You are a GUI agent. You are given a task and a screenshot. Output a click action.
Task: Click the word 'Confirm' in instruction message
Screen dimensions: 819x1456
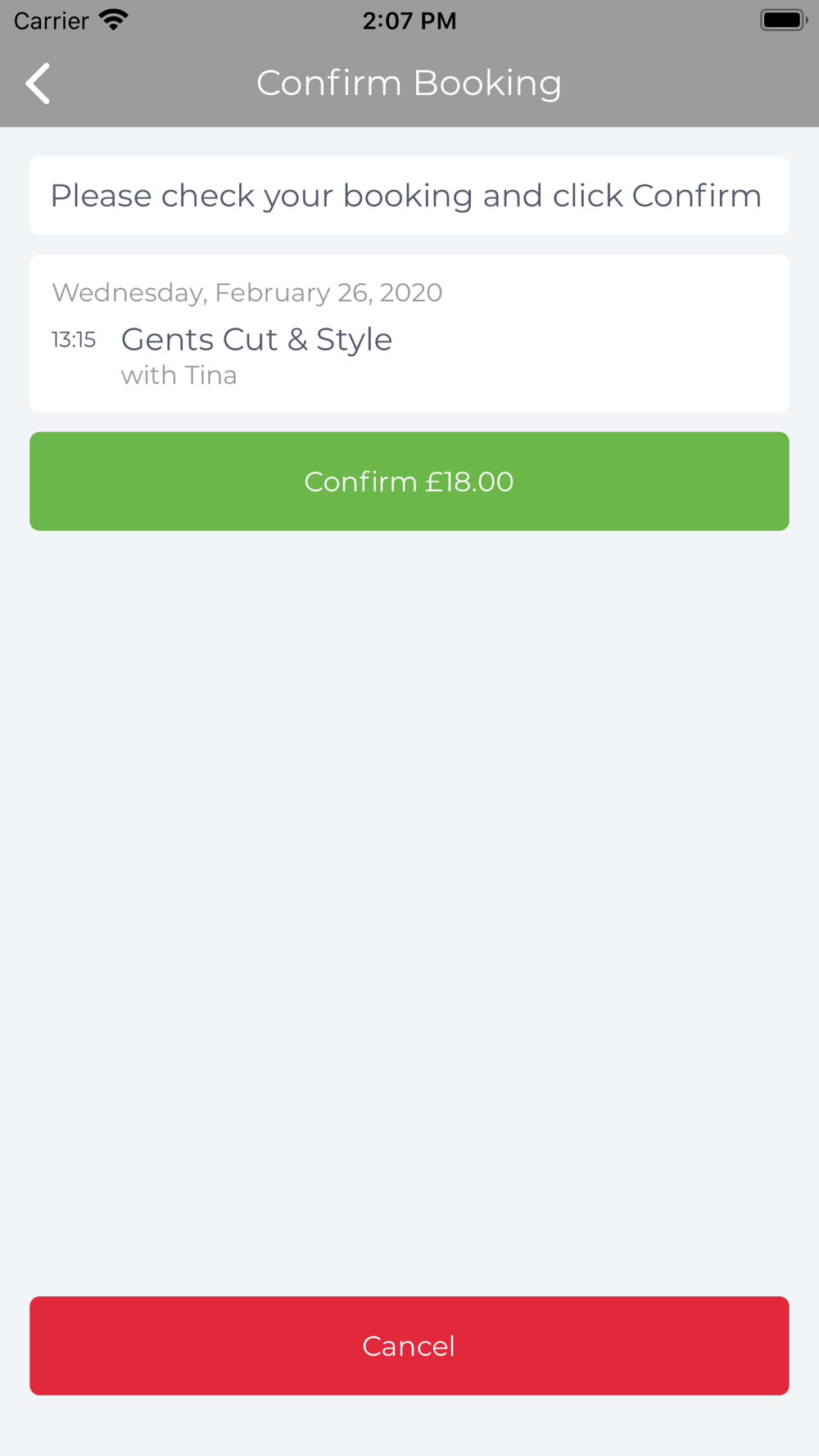click(696, 196)
